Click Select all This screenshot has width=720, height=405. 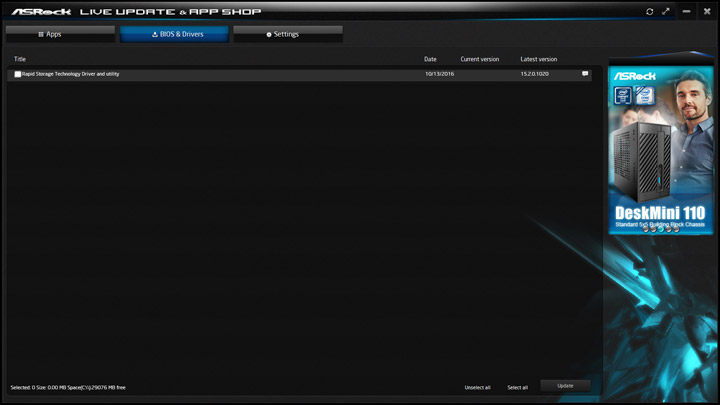click(x=518, y=388)
